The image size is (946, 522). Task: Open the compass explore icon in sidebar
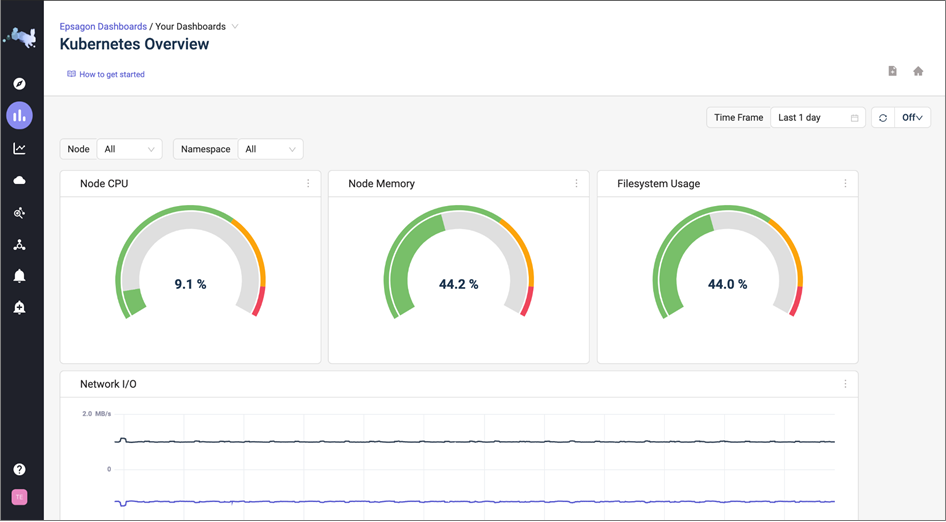tap(19, 84)
